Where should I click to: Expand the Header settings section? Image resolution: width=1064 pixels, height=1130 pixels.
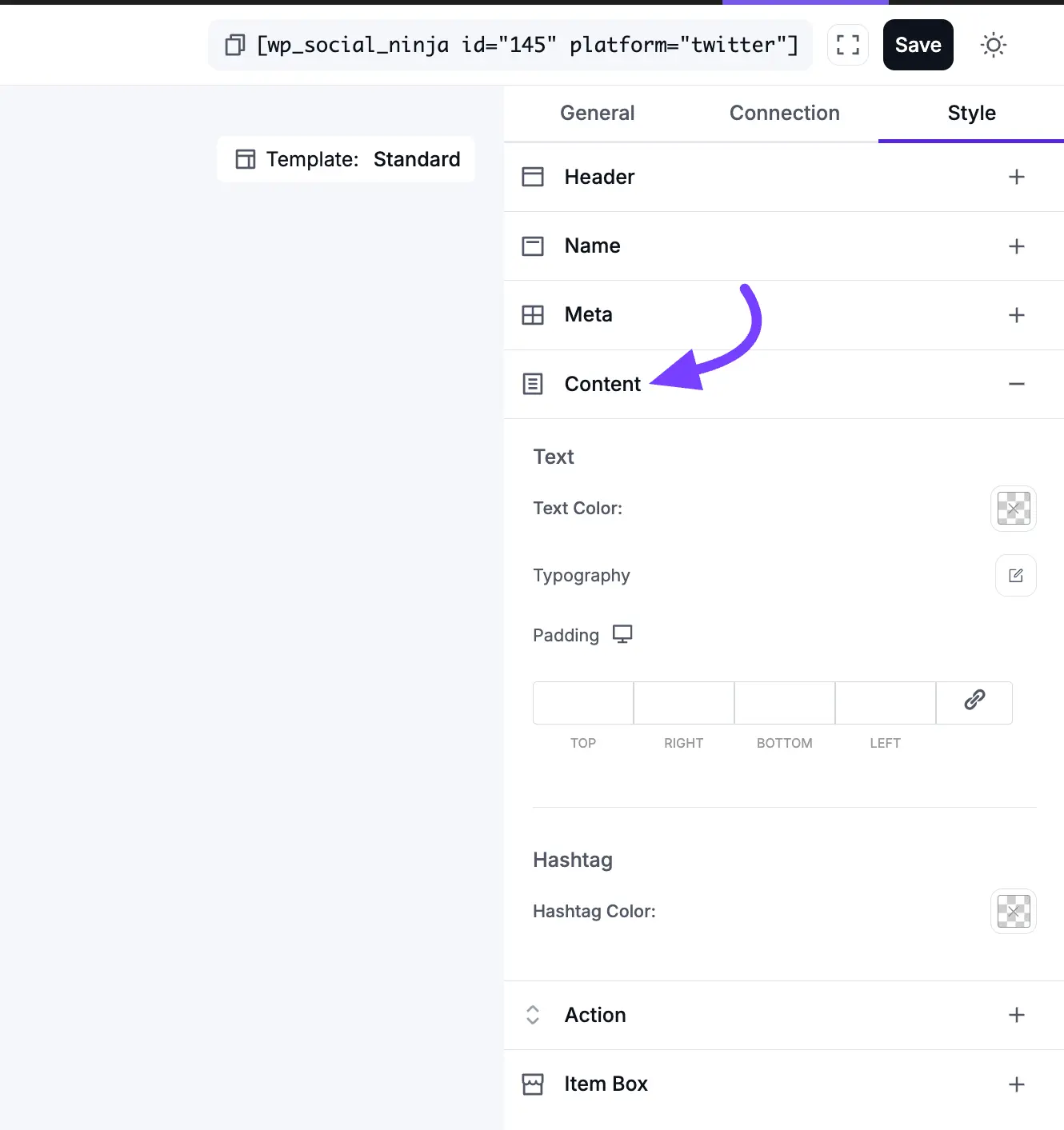click(x=1017, y=177)
